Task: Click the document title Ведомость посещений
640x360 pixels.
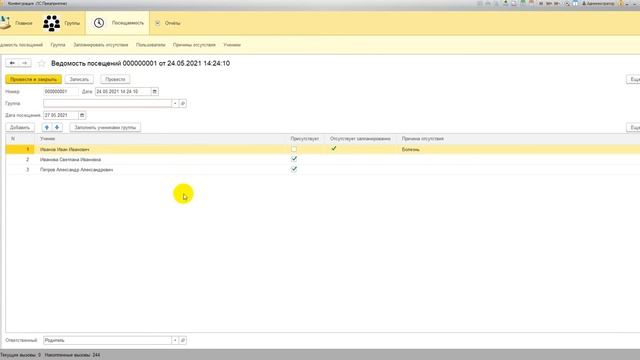Action: coord(140,63)
